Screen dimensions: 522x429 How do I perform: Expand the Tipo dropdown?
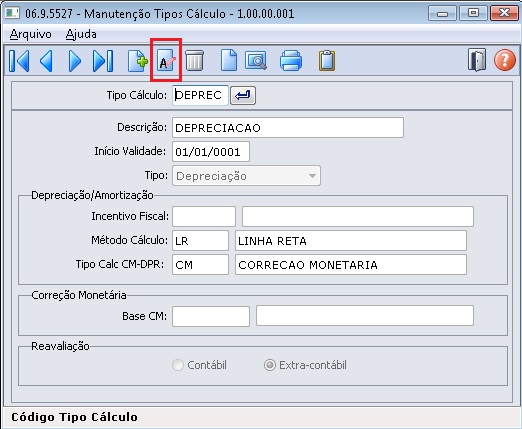pos(246,176)
